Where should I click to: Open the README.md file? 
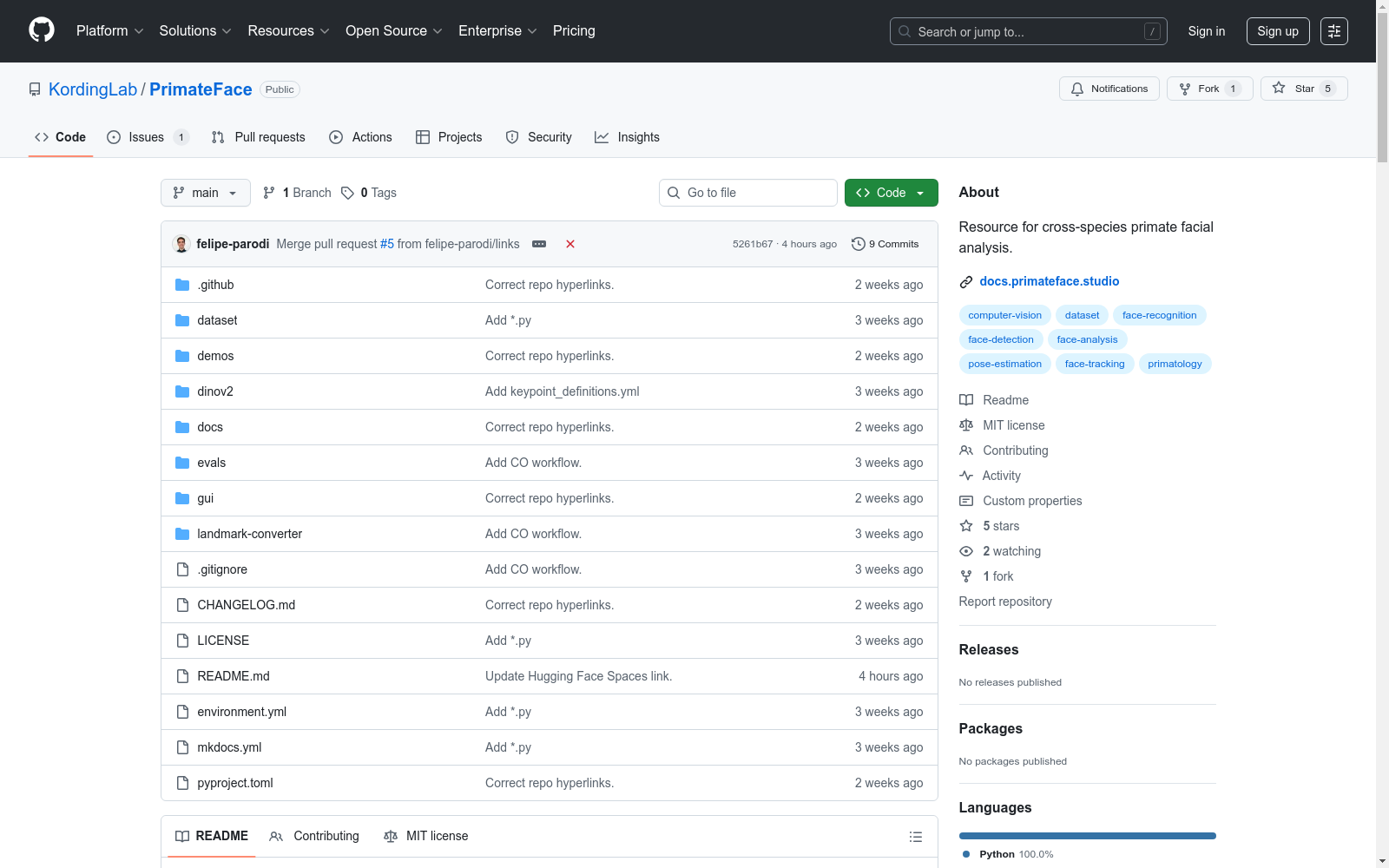(234, 676)
